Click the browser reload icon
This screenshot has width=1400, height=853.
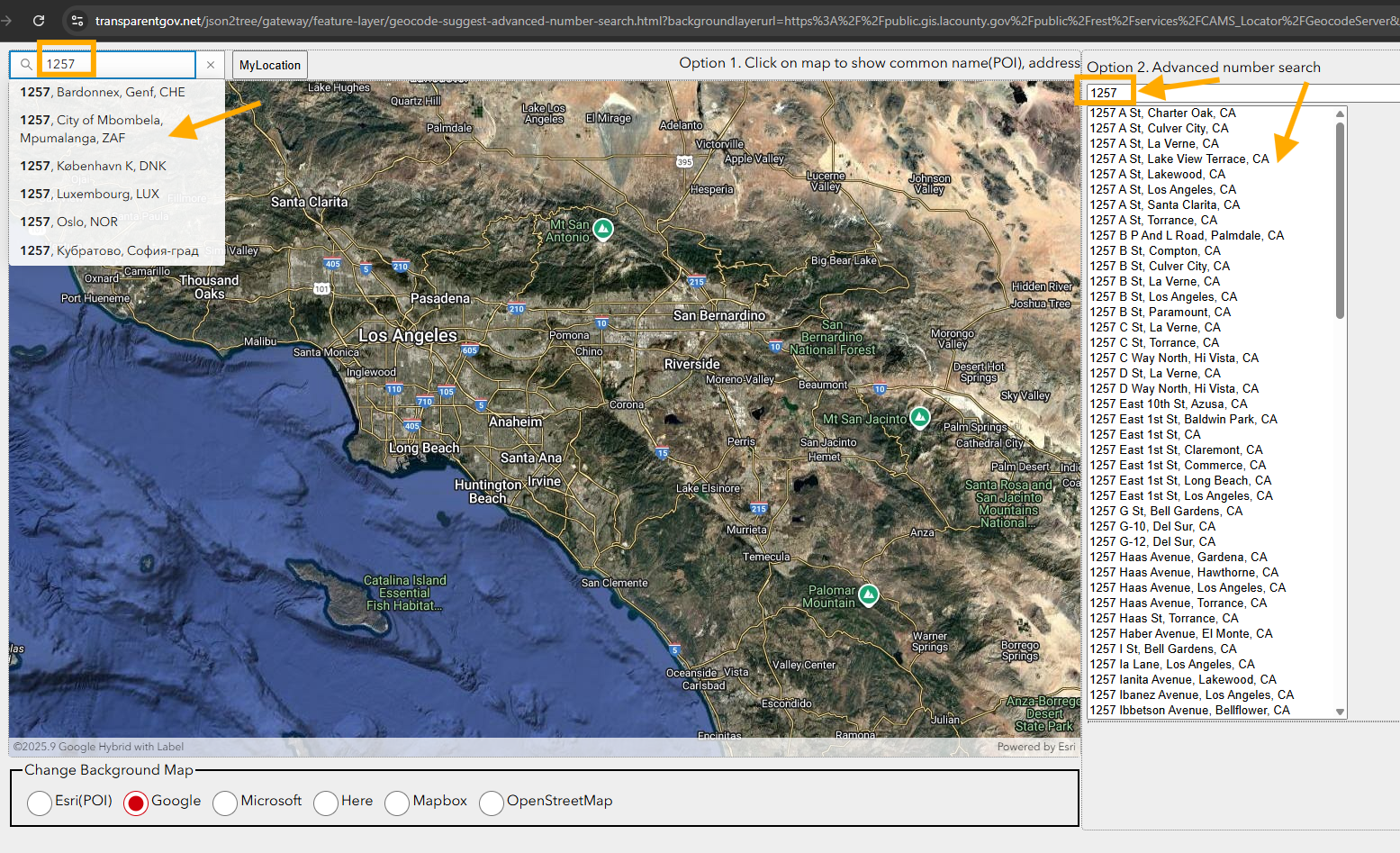pyautogui.click(x=39, y=20)
